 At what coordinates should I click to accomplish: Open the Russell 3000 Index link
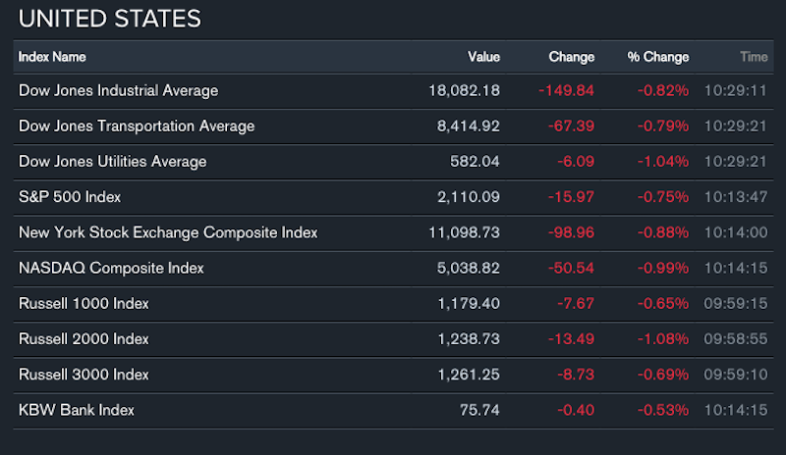[x=84, y=375]
